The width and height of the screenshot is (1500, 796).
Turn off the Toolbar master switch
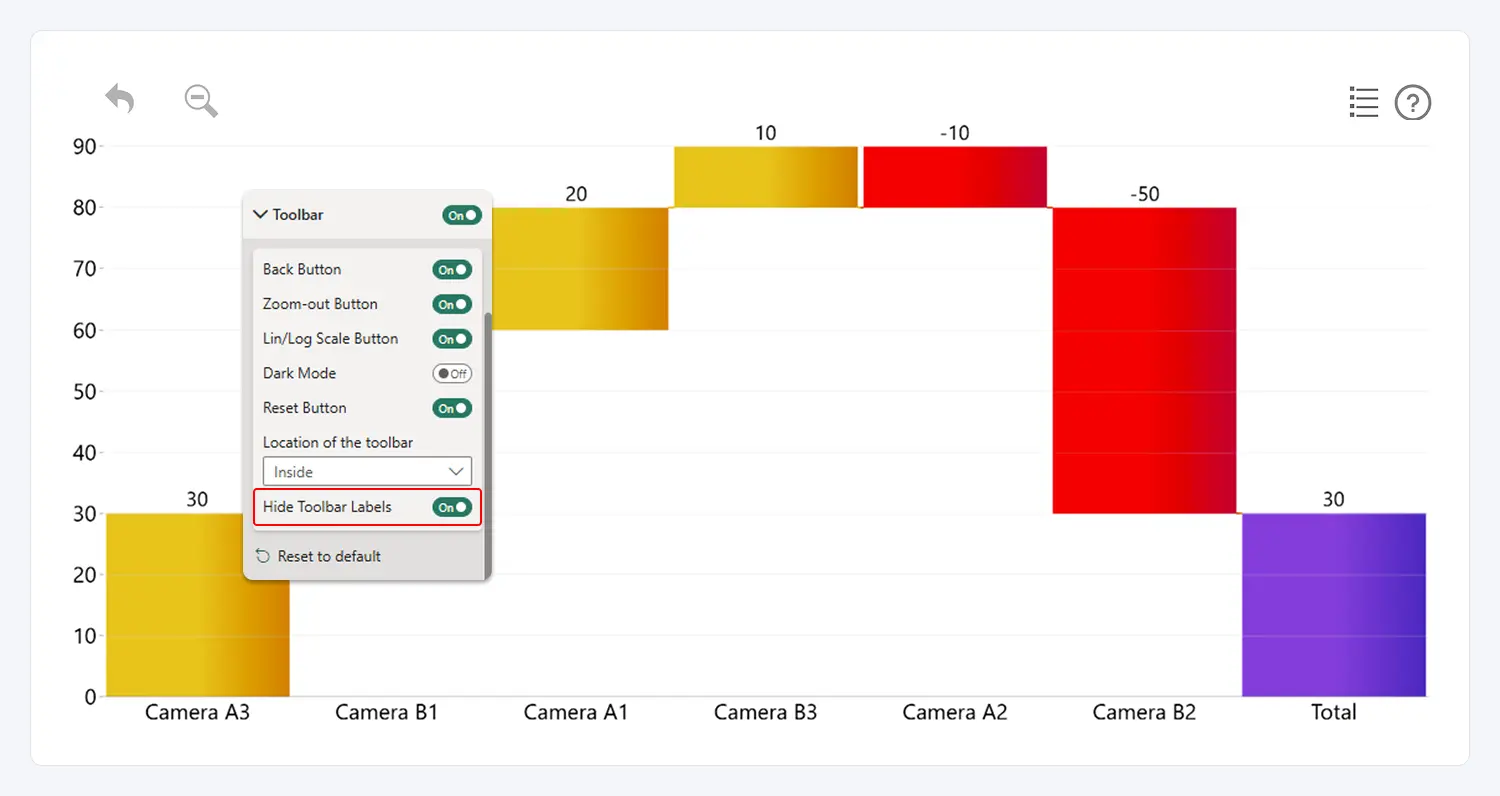click(x=462, y=214)
